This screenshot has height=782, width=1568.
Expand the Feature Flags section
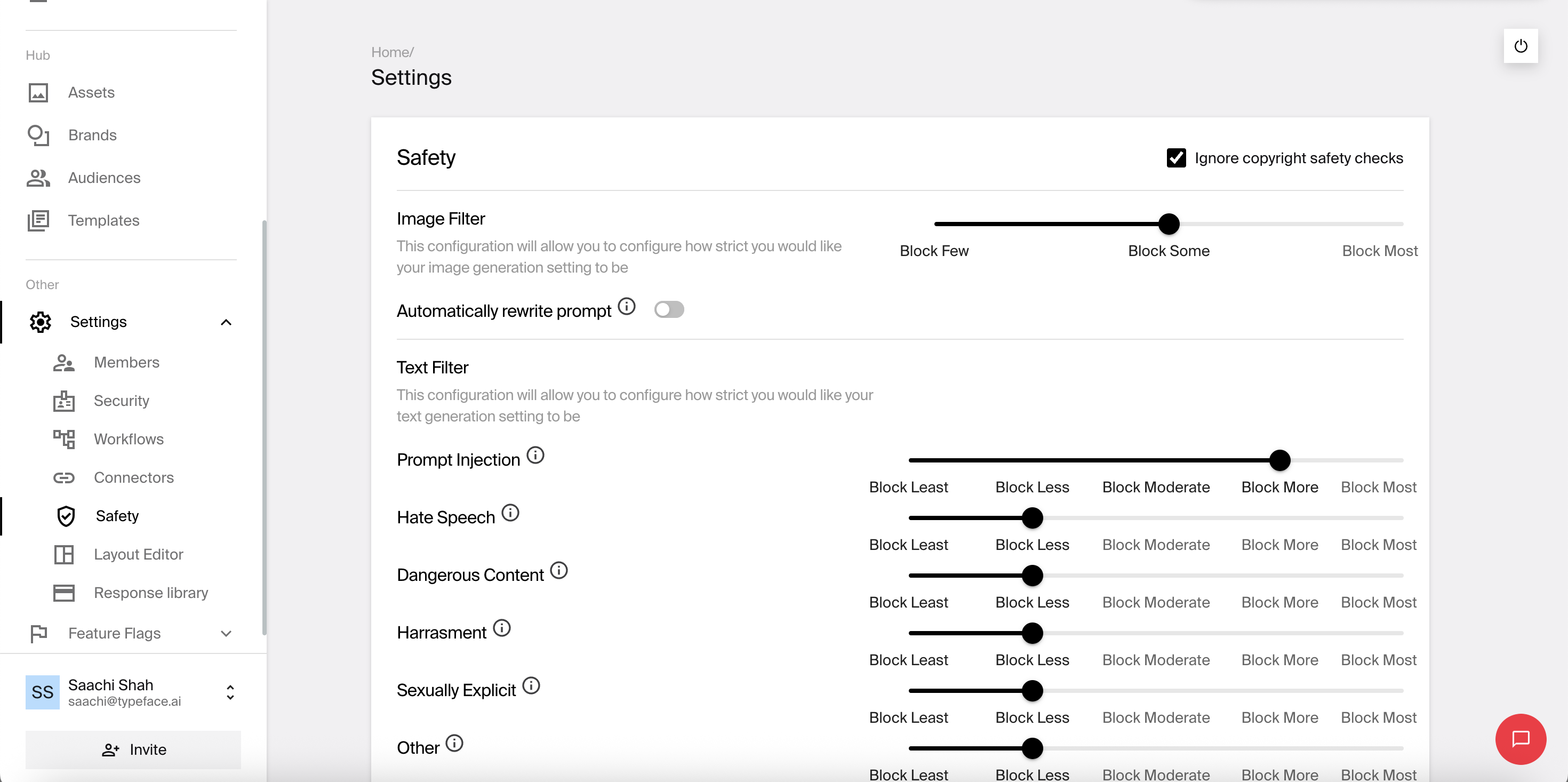click(x=227, y=633)
